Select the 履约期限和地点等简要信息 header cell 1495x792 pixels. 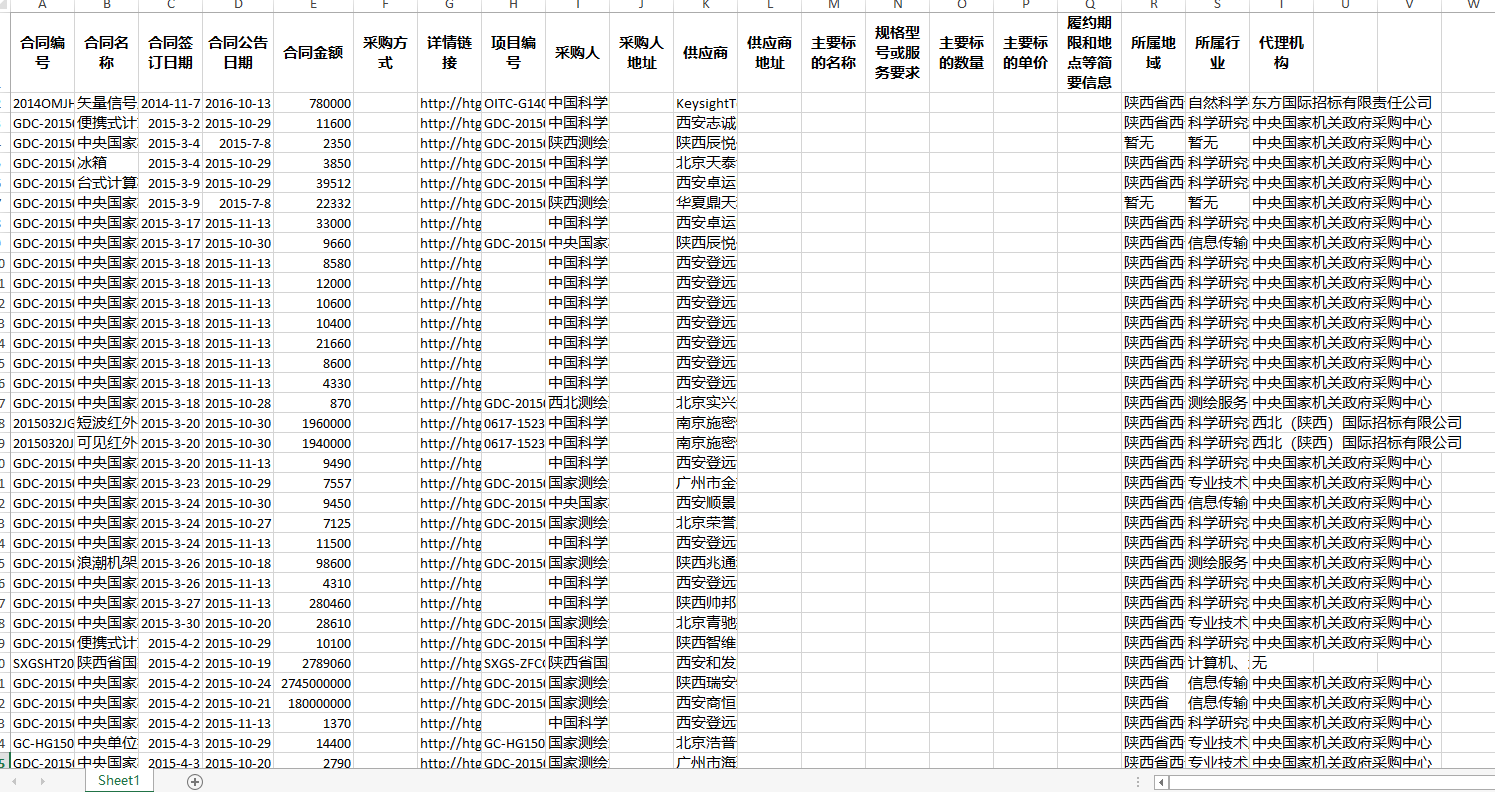click(x=1089, y=53)
